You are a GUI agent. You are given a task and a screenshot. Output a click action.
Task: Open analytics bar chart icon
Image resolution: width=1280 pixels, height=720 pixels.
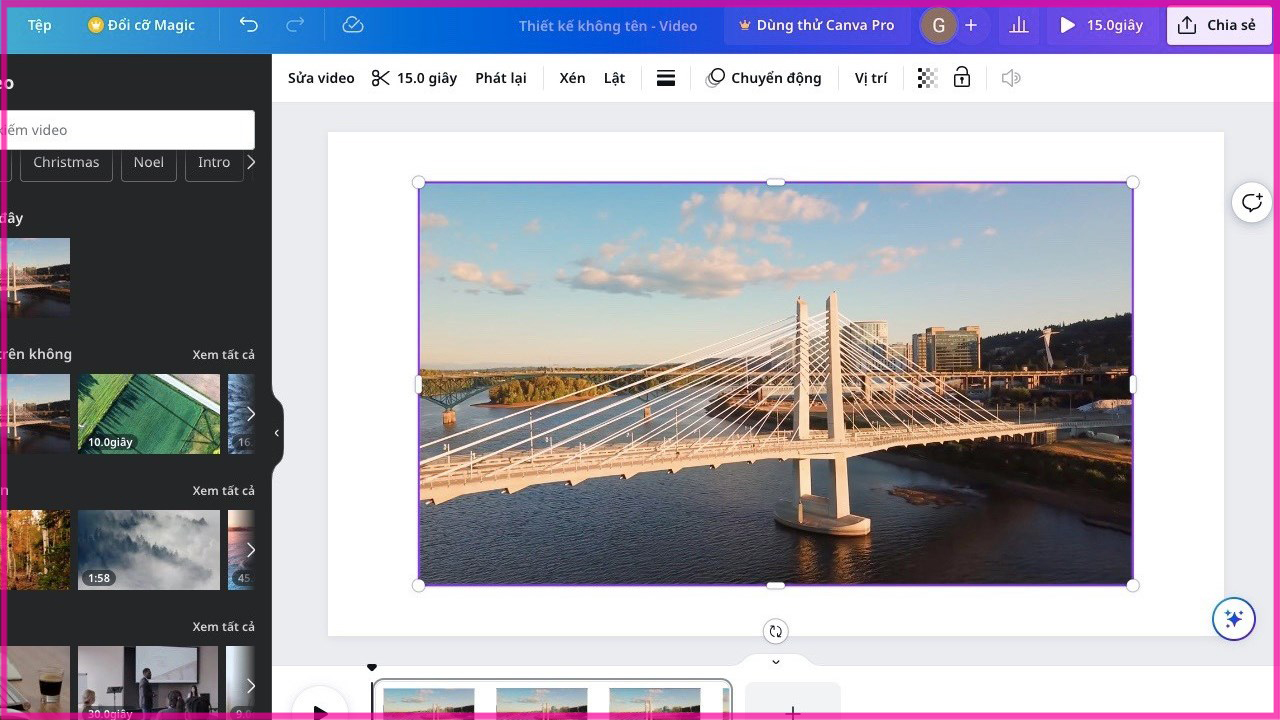[1019, 26]
